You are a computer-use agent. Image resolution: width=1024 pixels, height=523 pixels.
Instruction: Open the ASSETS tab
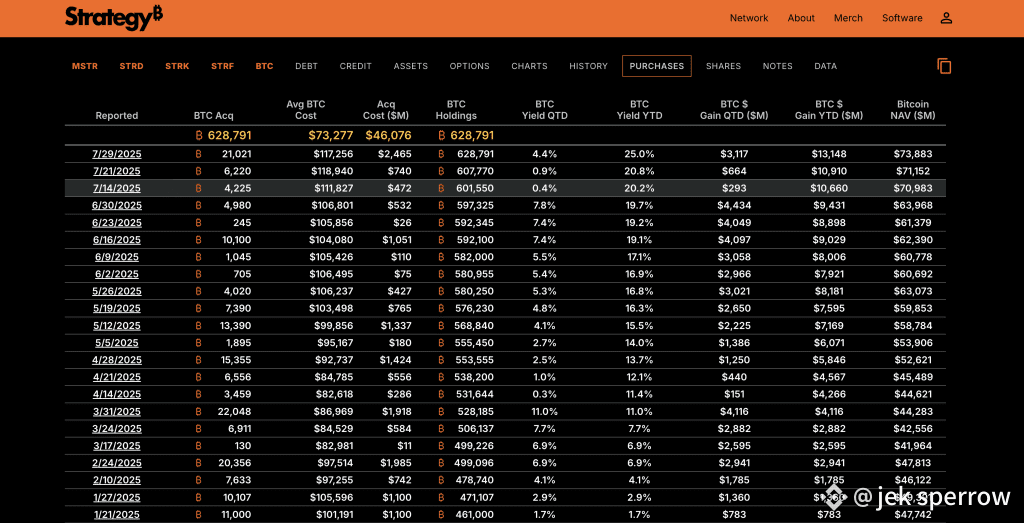(411, 66)
